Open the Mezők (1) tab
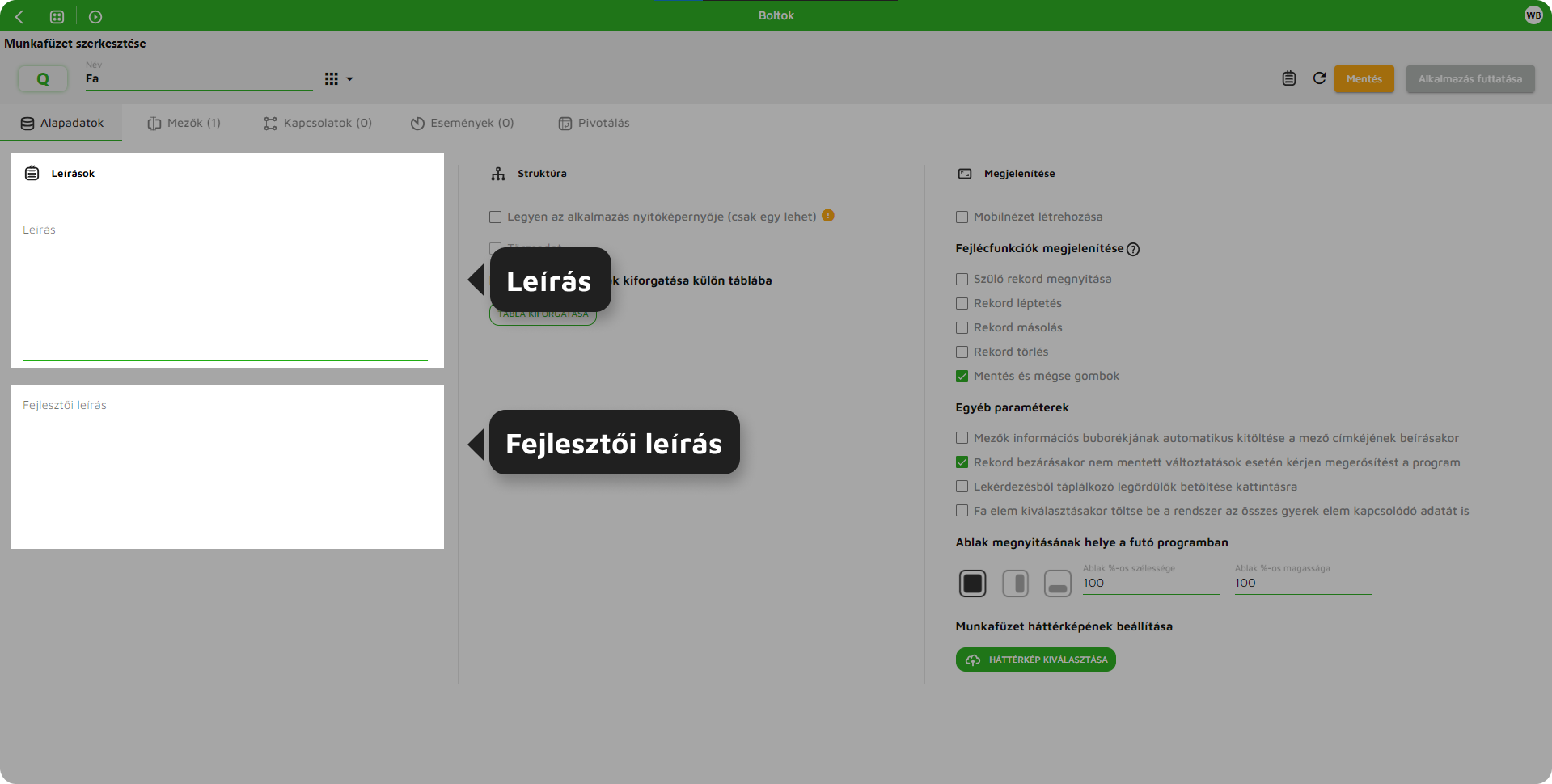 point(184,123)
